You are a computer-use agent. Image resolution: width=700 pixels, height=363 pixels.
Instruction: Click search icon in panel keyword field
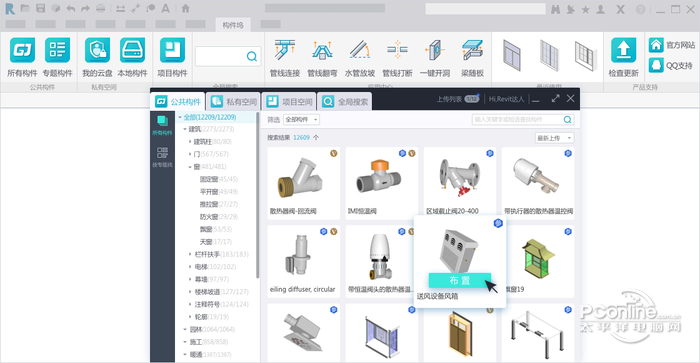[567, 120]
